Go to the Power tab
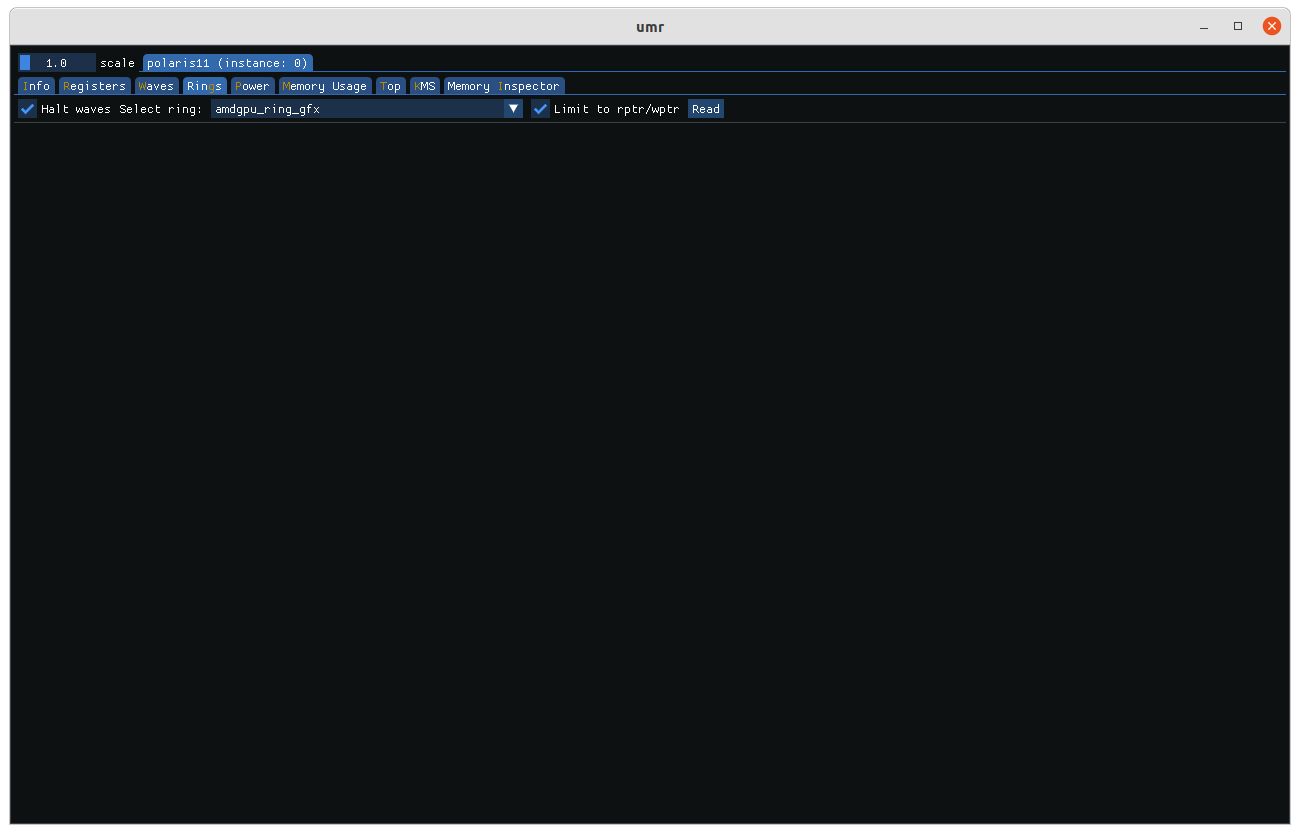 click(x=252, y=86)
